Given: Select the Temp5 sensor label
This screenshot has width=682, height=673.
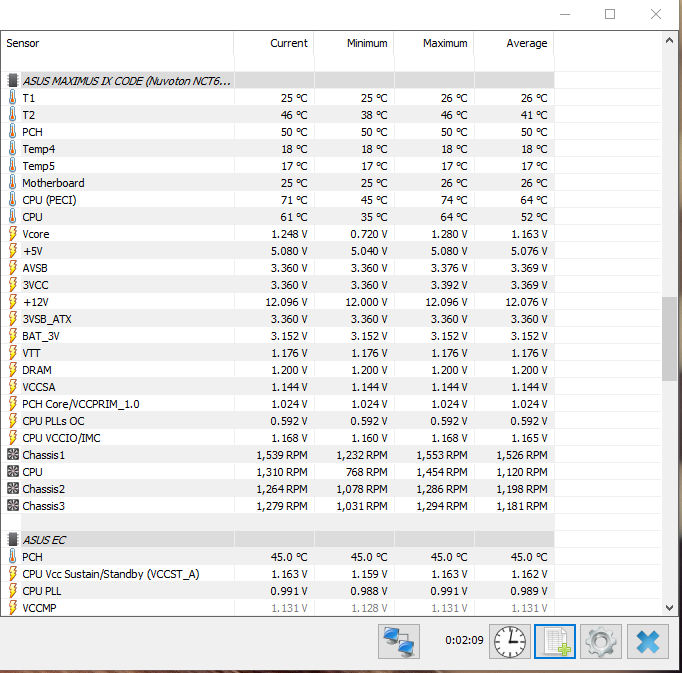Looking at the screenshot, I should tap(38, 166).
